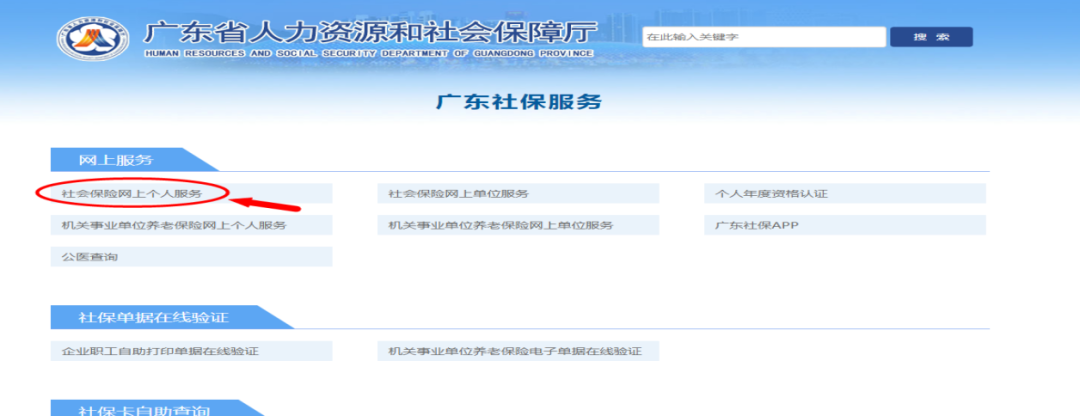Focus the 在此输入关键字 search field
1080x416 pixels.
763,37
